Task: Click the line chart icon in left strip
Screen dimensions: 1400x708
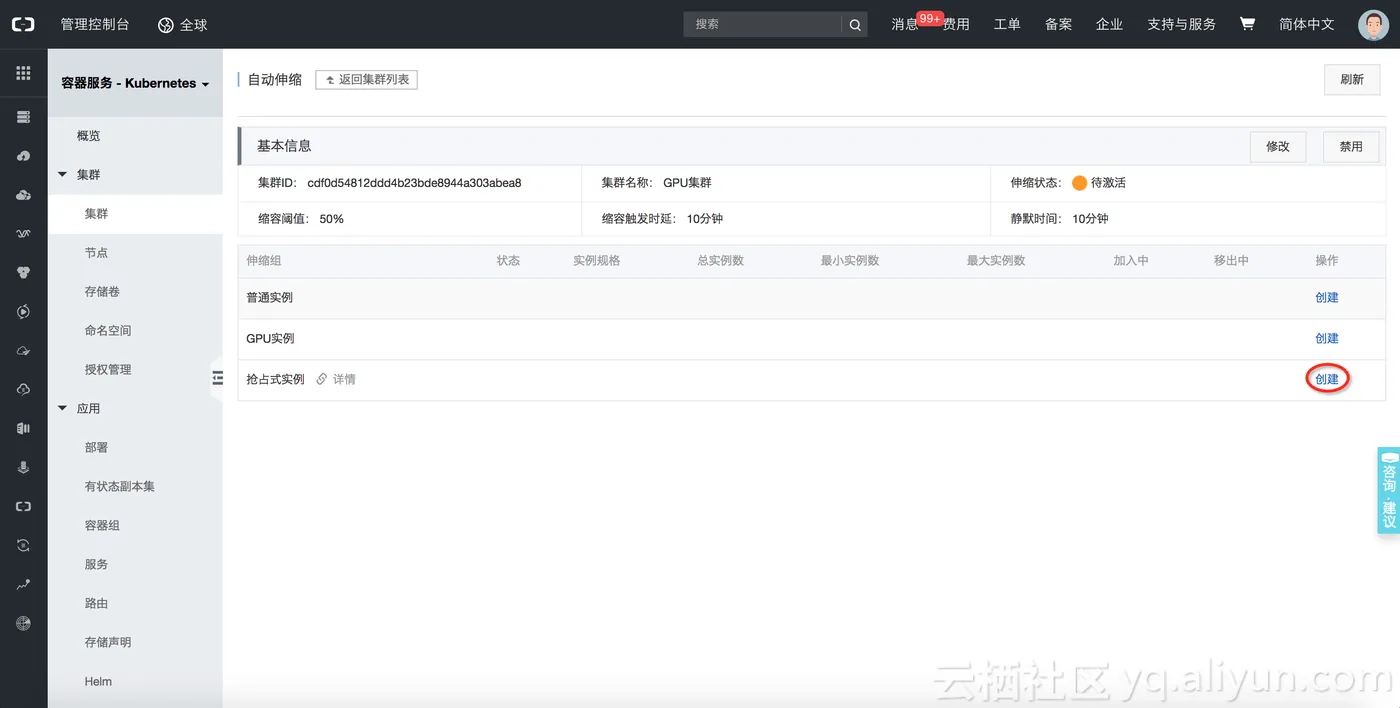Action: [23, 584]
